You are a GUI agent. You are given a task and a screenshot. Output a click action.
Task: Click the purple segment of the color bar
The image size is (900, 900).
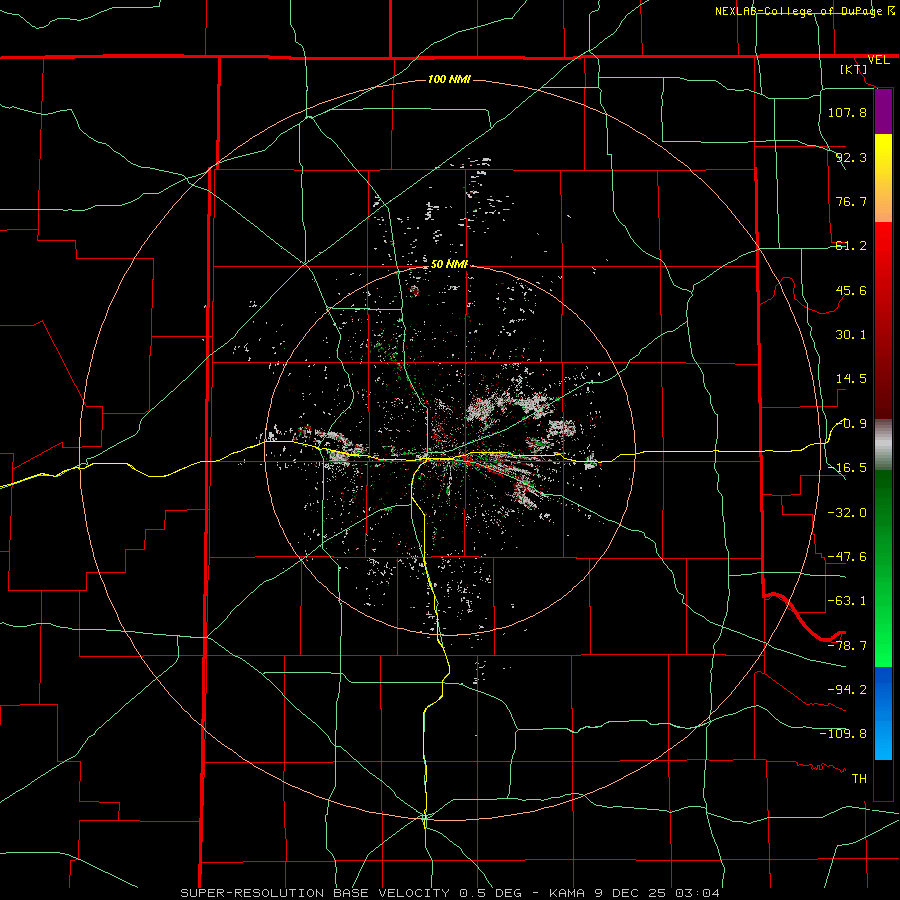[883, 111]
